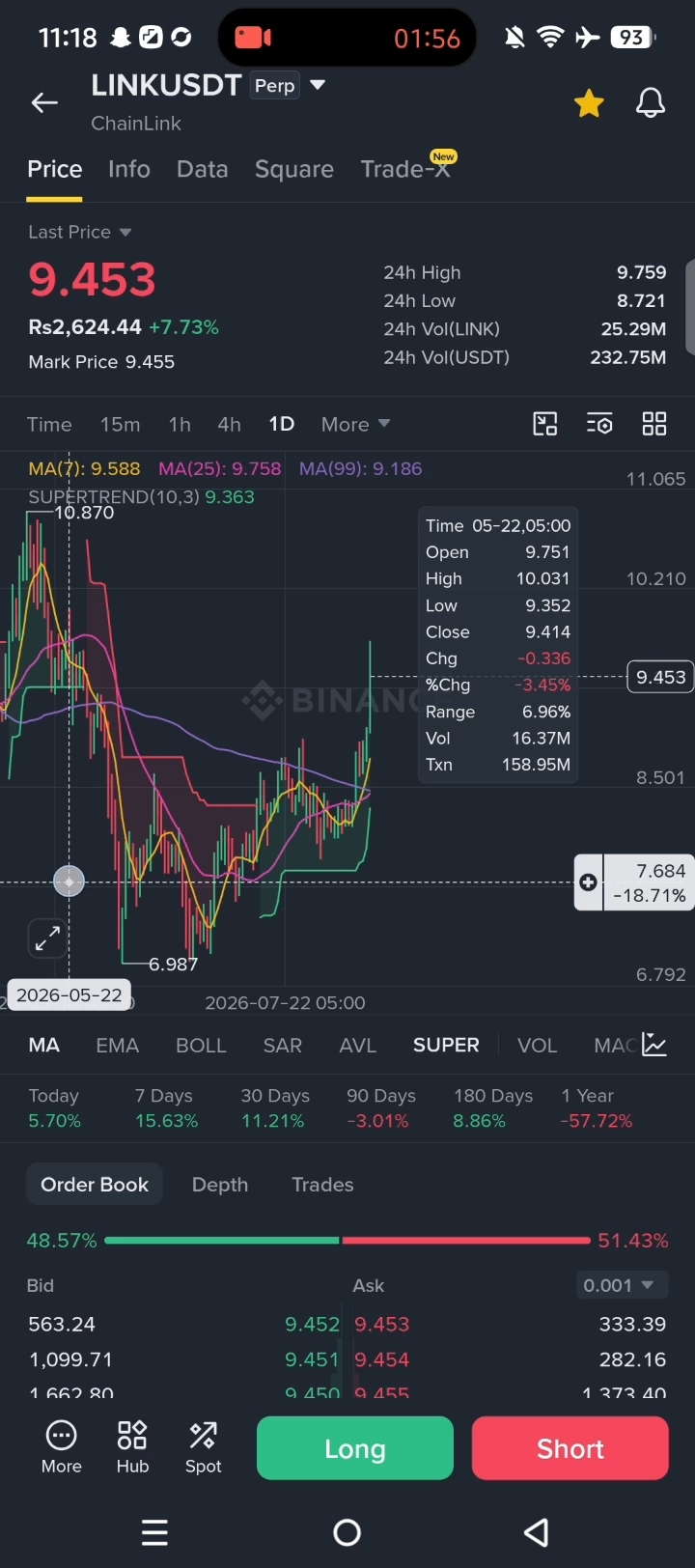Image resolution: width=695 pixels, height=1568 pixels.
Task: Select the 15m interval
Action: [120, 424]
